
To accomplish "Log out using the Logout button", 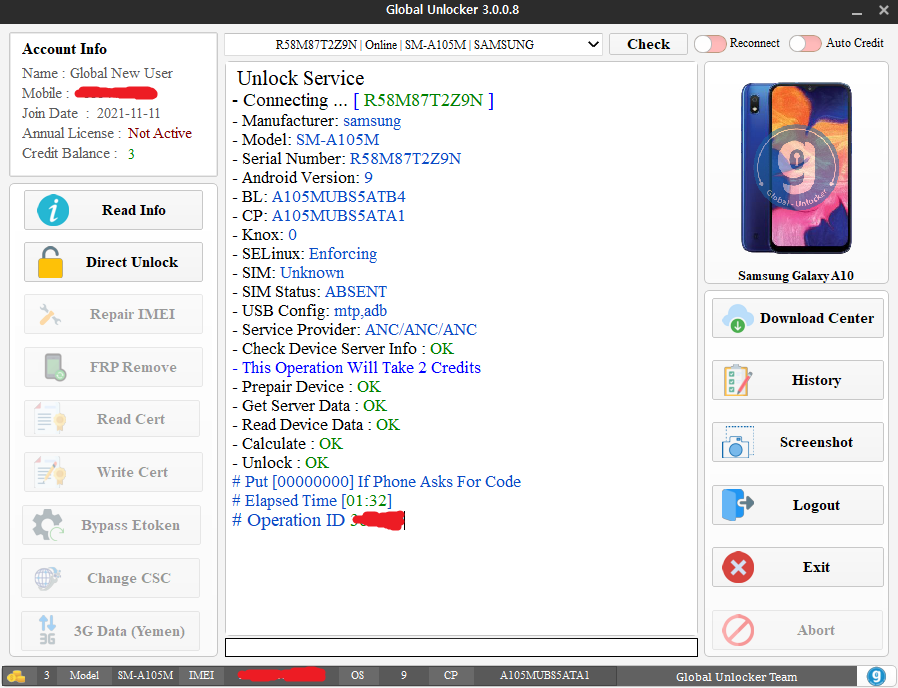I will pos(798,505).
